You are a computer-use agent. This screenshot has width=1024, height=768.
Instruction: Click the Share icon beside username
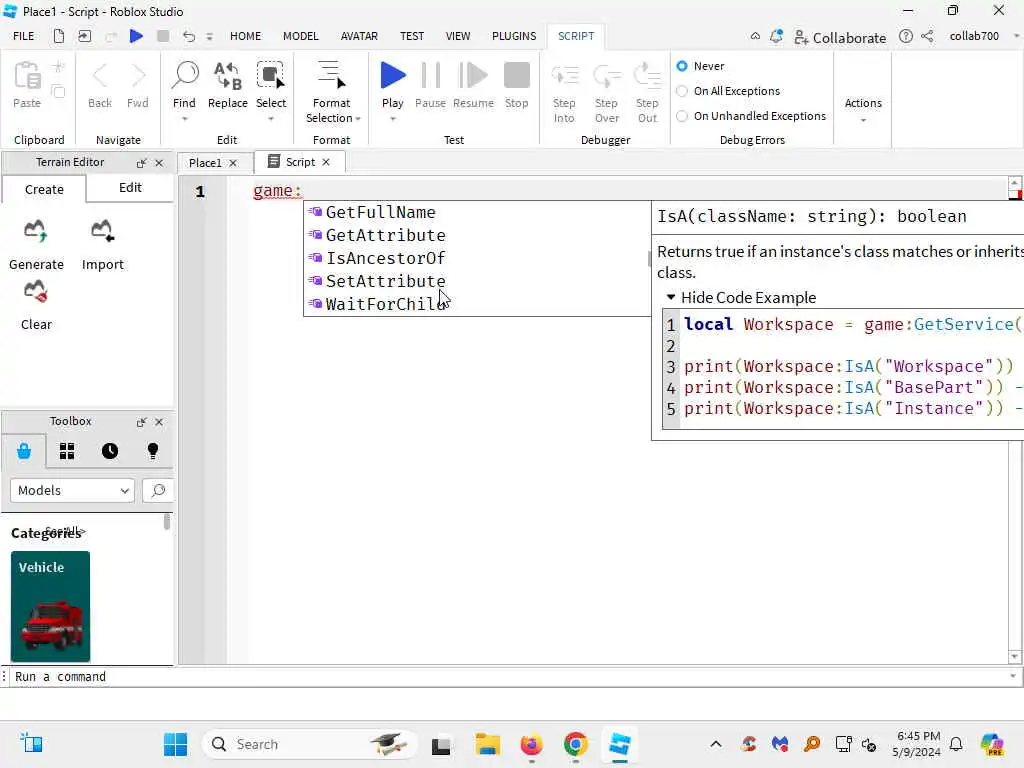[927, 37]
